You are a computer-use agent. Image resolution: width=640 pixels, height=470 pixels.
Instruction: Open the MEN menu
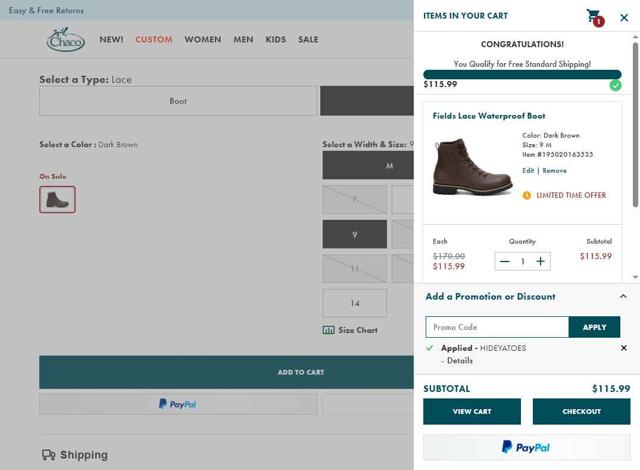point(243,40)
